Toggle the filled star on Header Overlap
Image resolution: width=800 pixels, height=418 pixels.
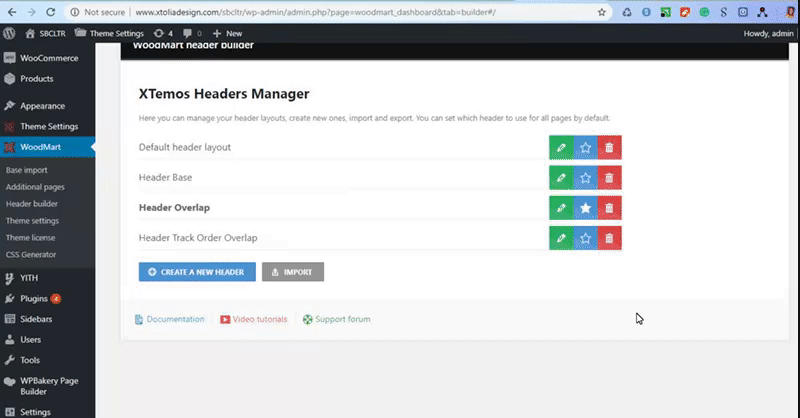(x=585, y=208)
